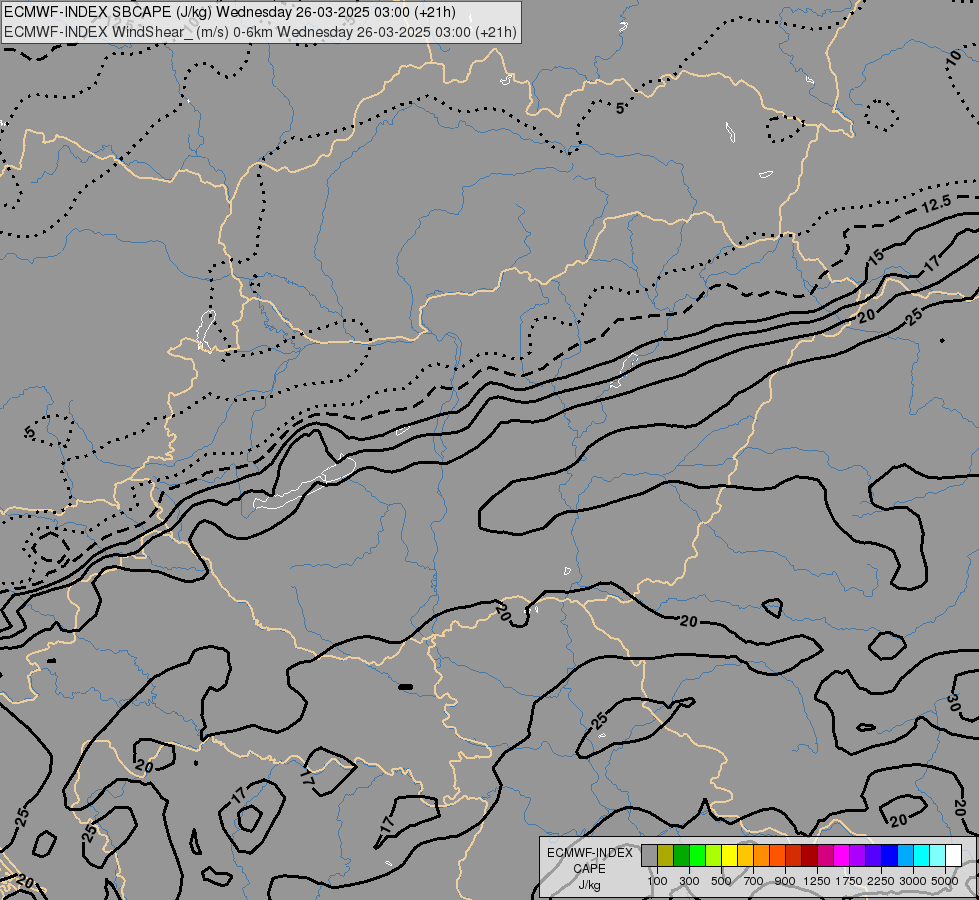Click the 3000 legend tick label
Viewport: 979px width, 900px height.
coord(913,881)
